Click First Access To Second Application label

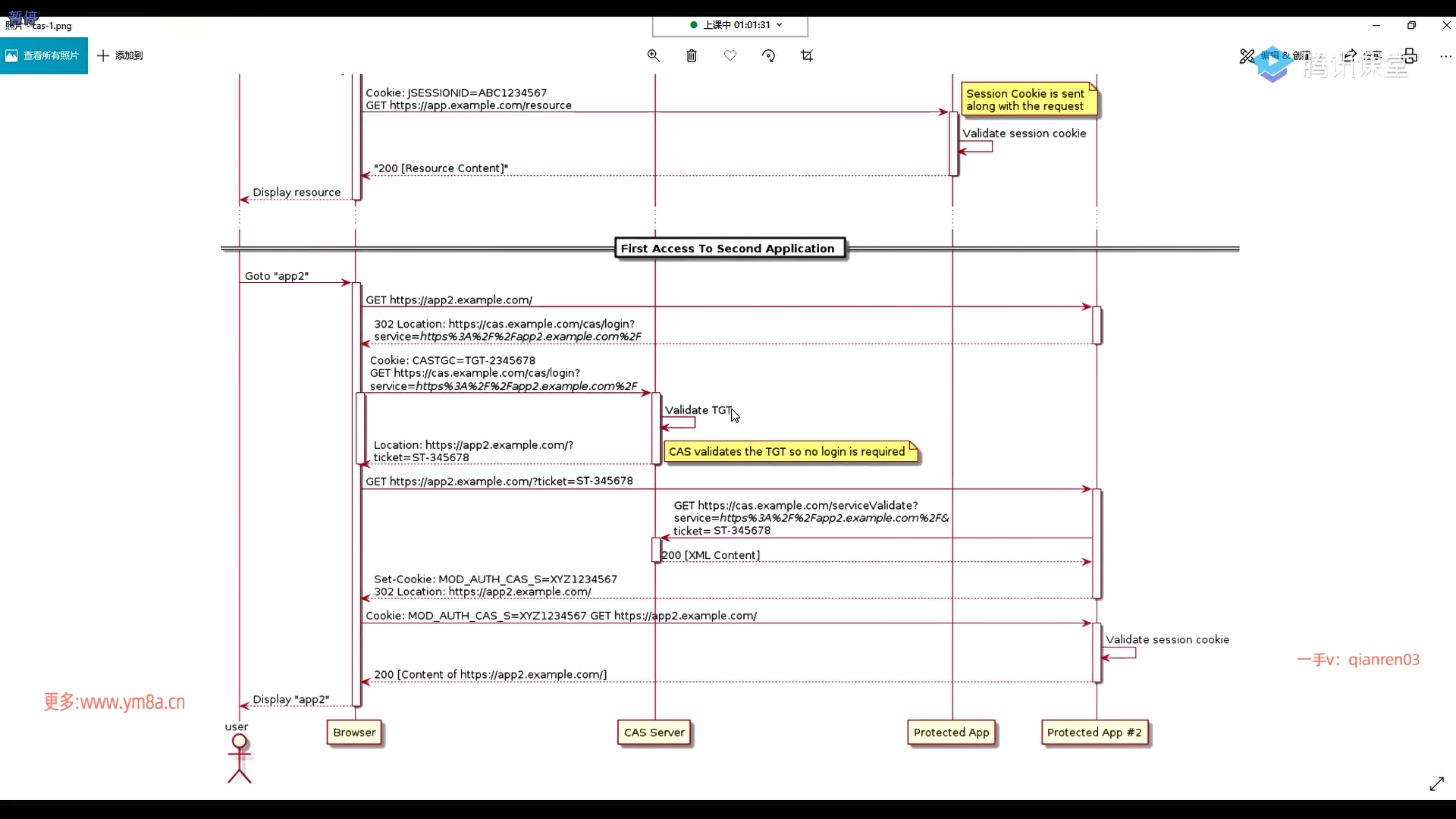click(728, 249)
